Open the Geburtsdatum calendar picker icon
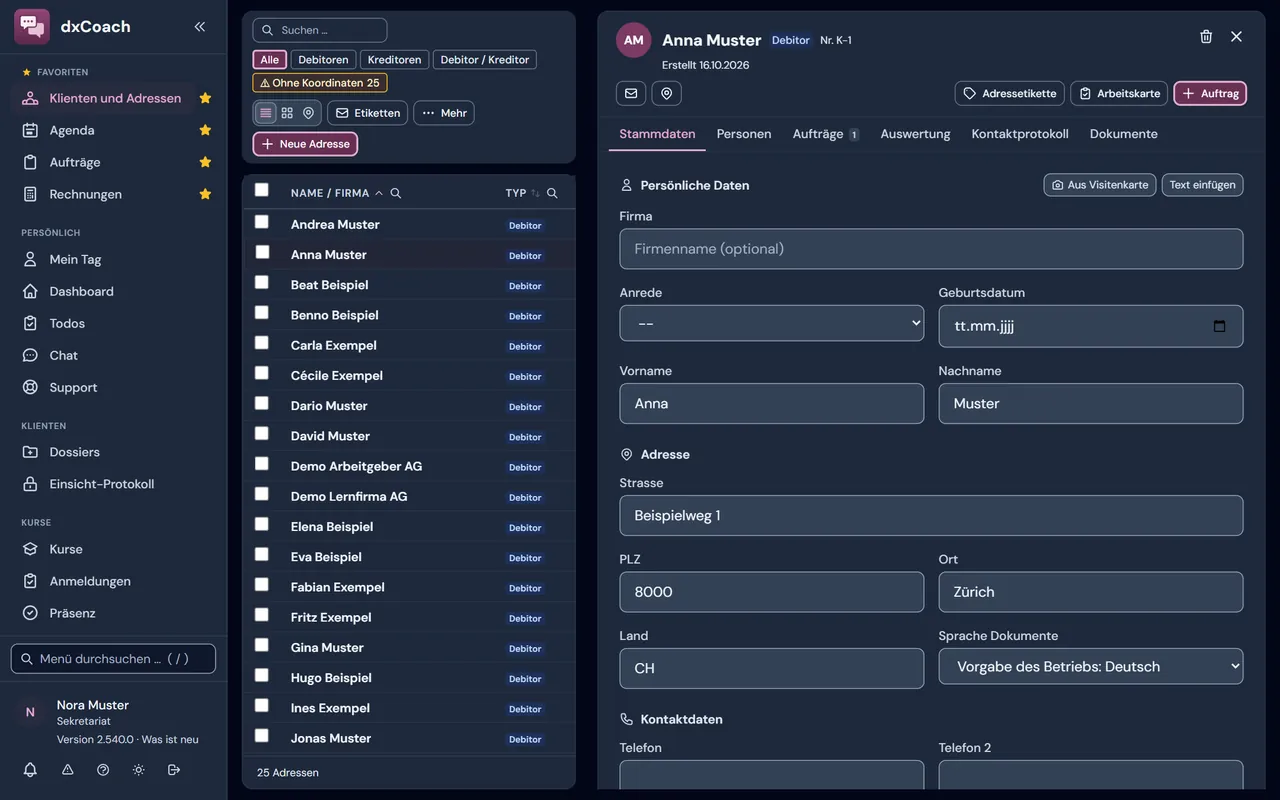1280x800 pixels. (x=1219, y=326)
